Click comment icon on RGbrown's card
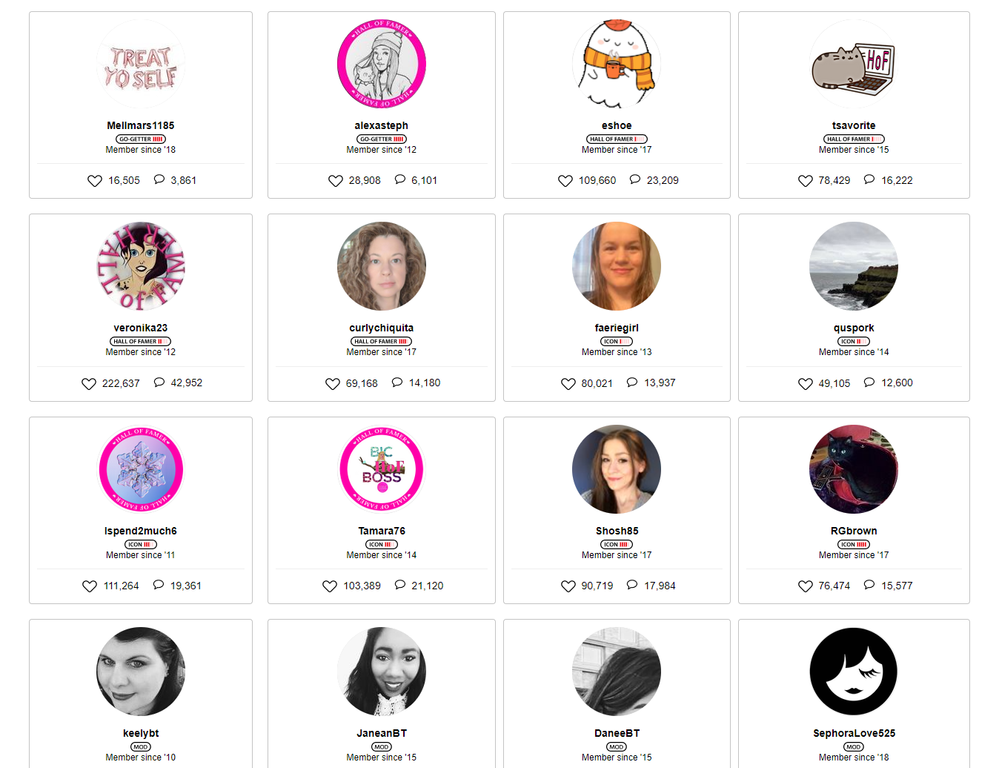Screen dimensions: 999x768 click(869, 585)
